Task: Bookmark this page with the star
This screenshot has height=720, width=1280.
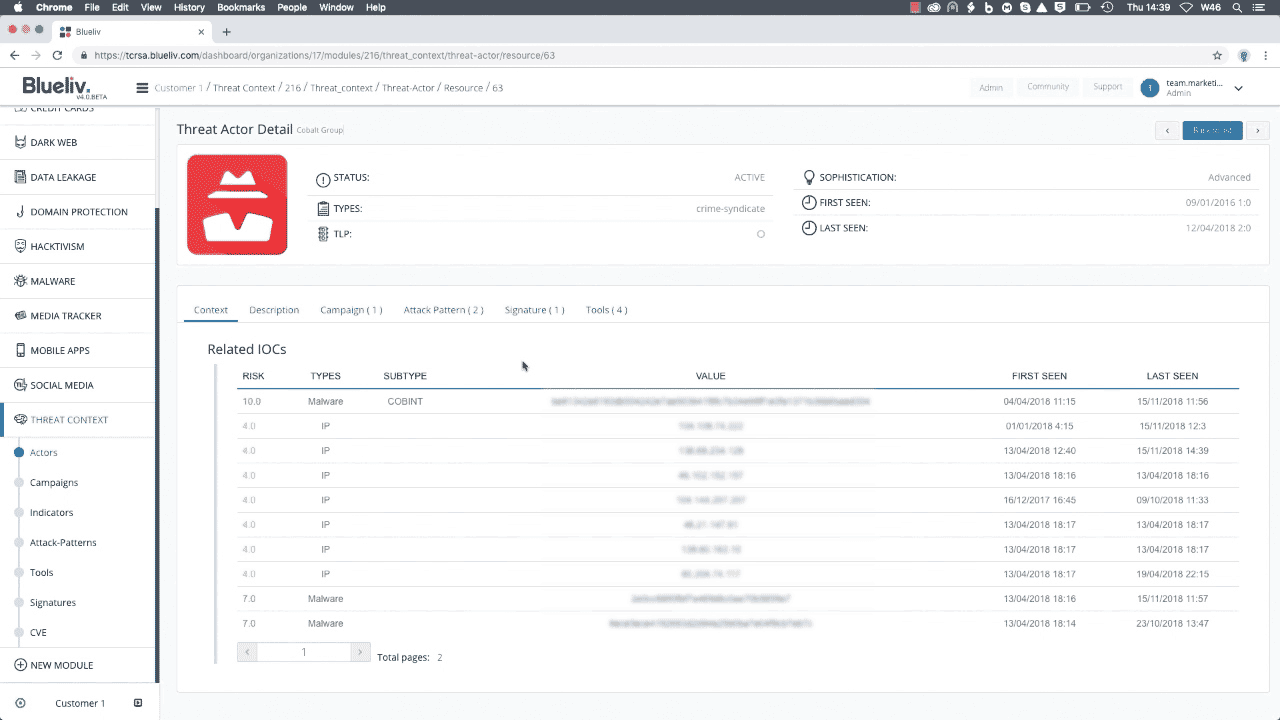Action: click(1217, 55)
